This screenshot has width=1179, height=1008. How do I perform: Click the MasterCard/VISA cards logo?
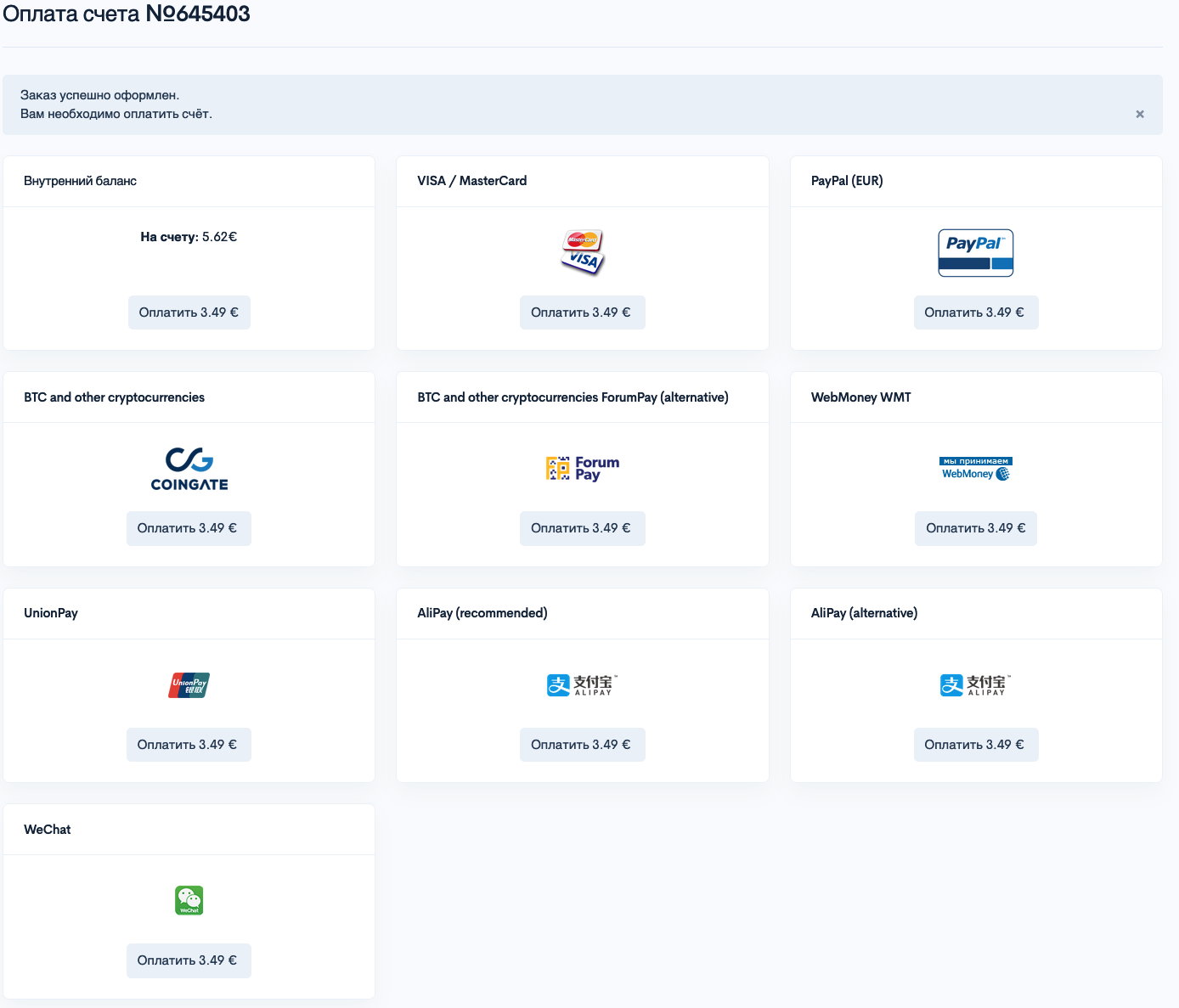click(582, 252)
